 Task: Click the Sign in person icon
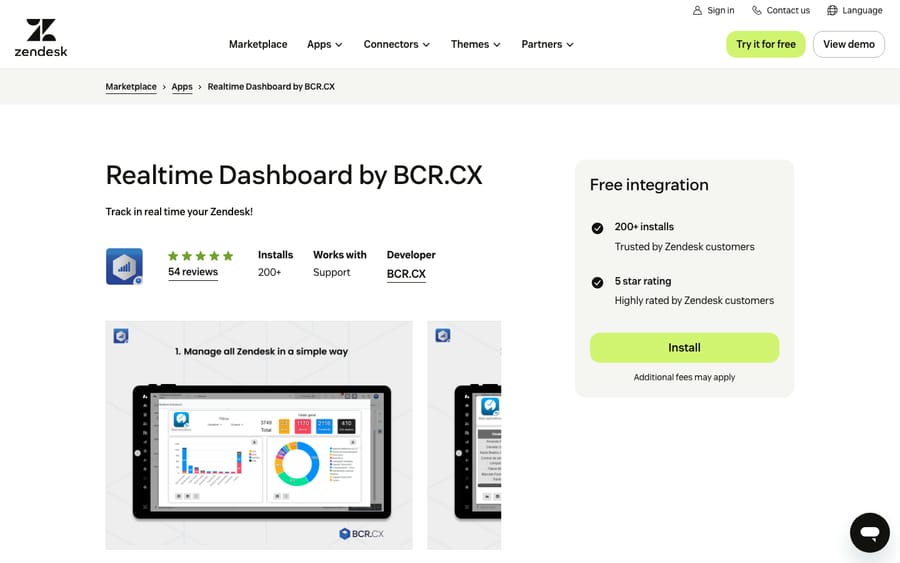[x=697, y=10]
